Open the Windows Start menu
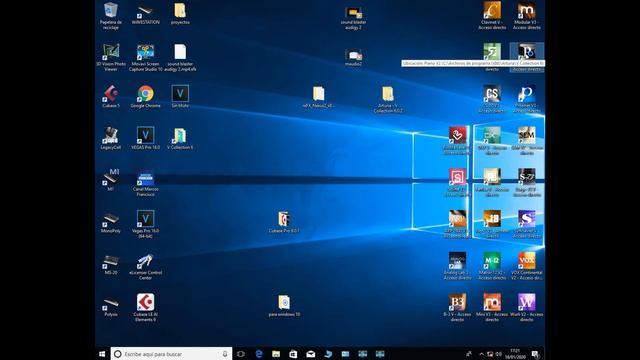640x360 pixels. pyautogui.click(x=102, y=354)
